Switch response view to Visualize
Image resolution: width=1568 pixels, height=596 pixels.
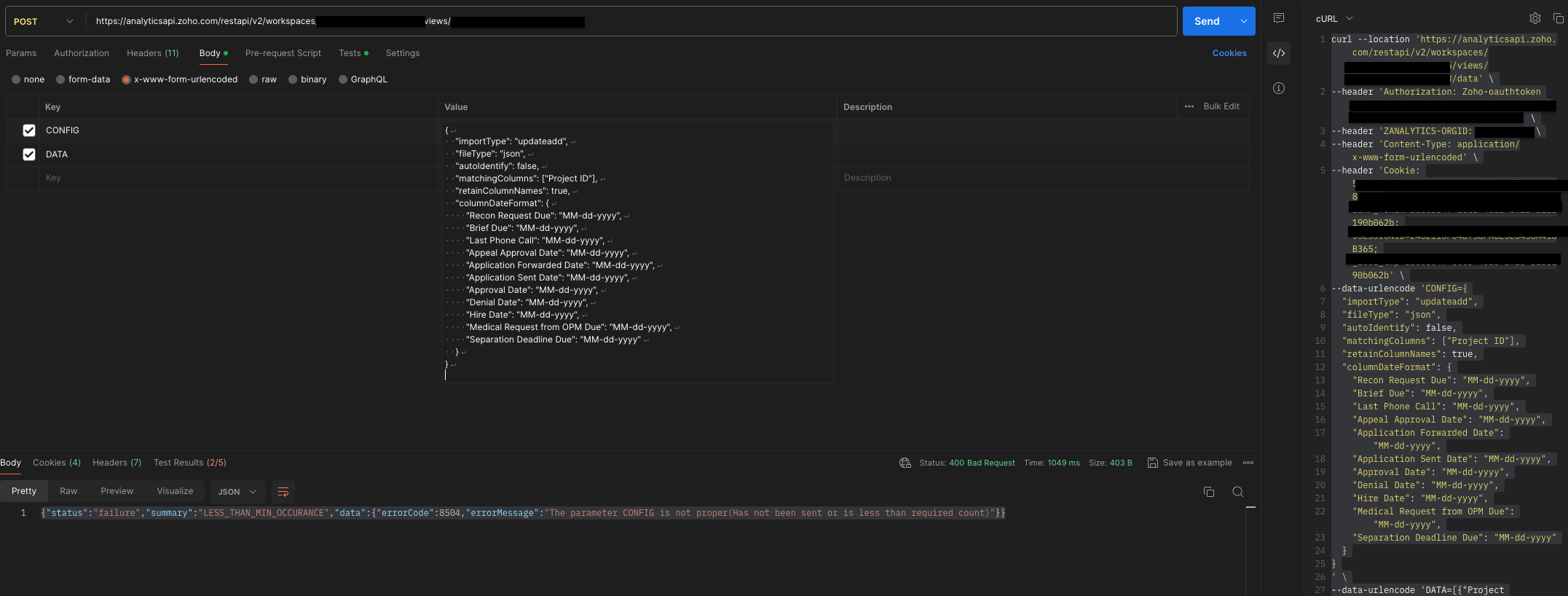(176, 491)
